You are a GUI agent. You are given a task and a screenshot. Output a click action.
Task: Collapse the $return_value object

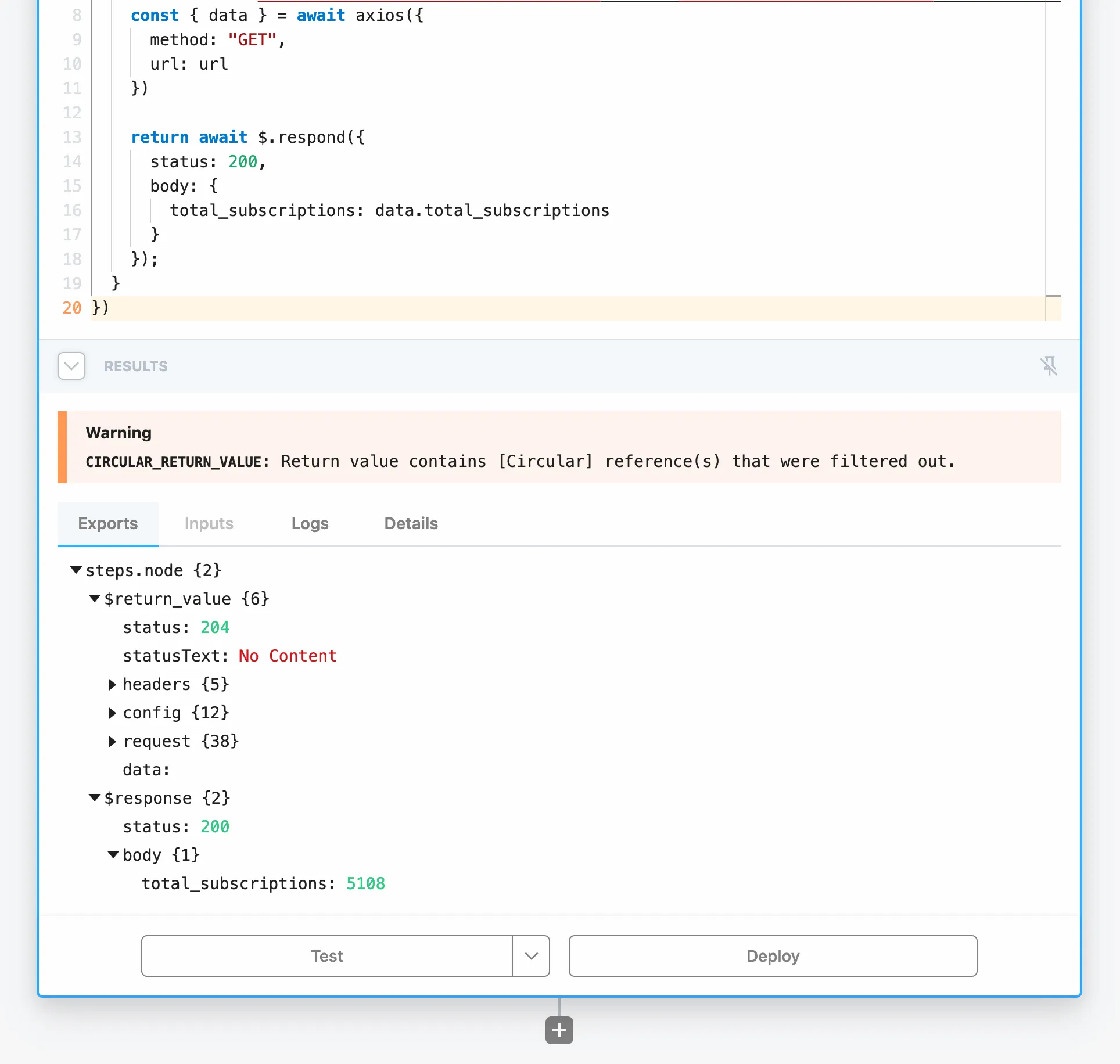tap(95, 599)
